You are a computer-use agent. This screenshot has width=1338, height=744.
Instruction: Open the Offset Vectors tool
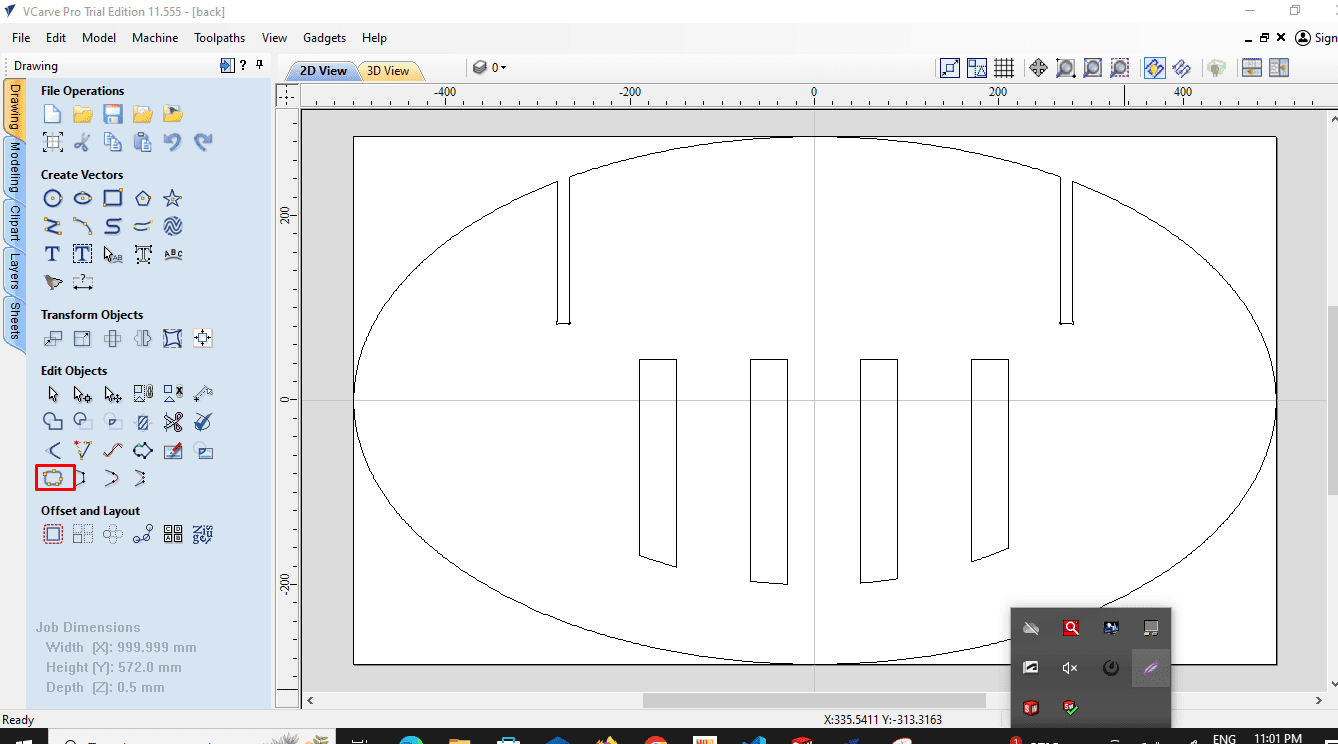point(53,534)
